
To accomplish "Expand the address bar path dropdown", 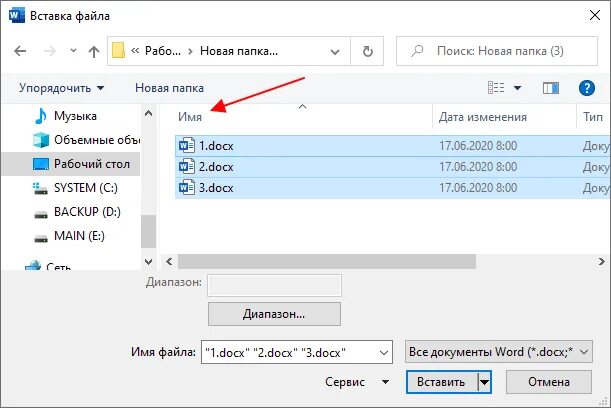I will coord(335,51).
